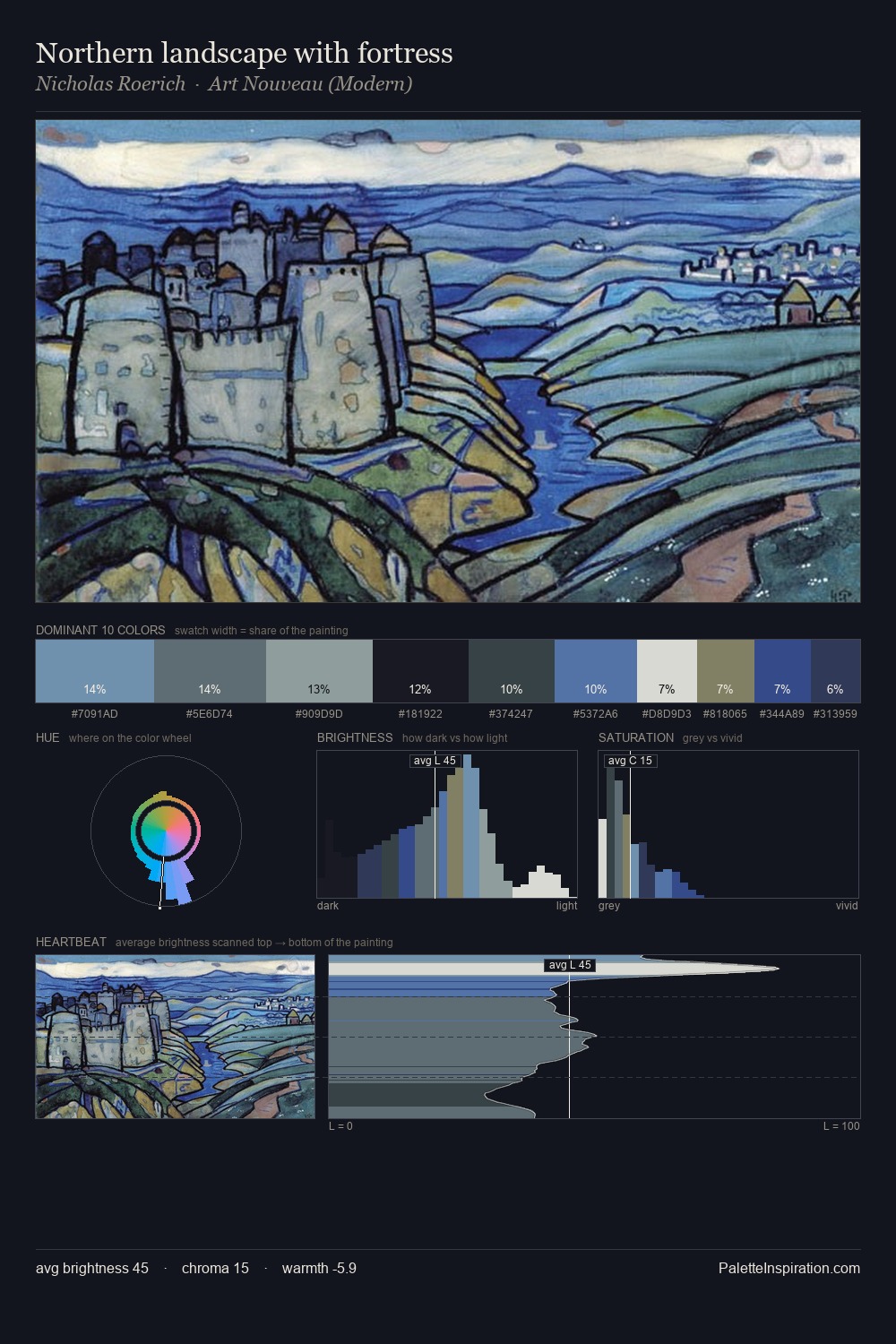Select the #181922 dark color swatch
The image size is (896, 1344).
click(420, 670)
